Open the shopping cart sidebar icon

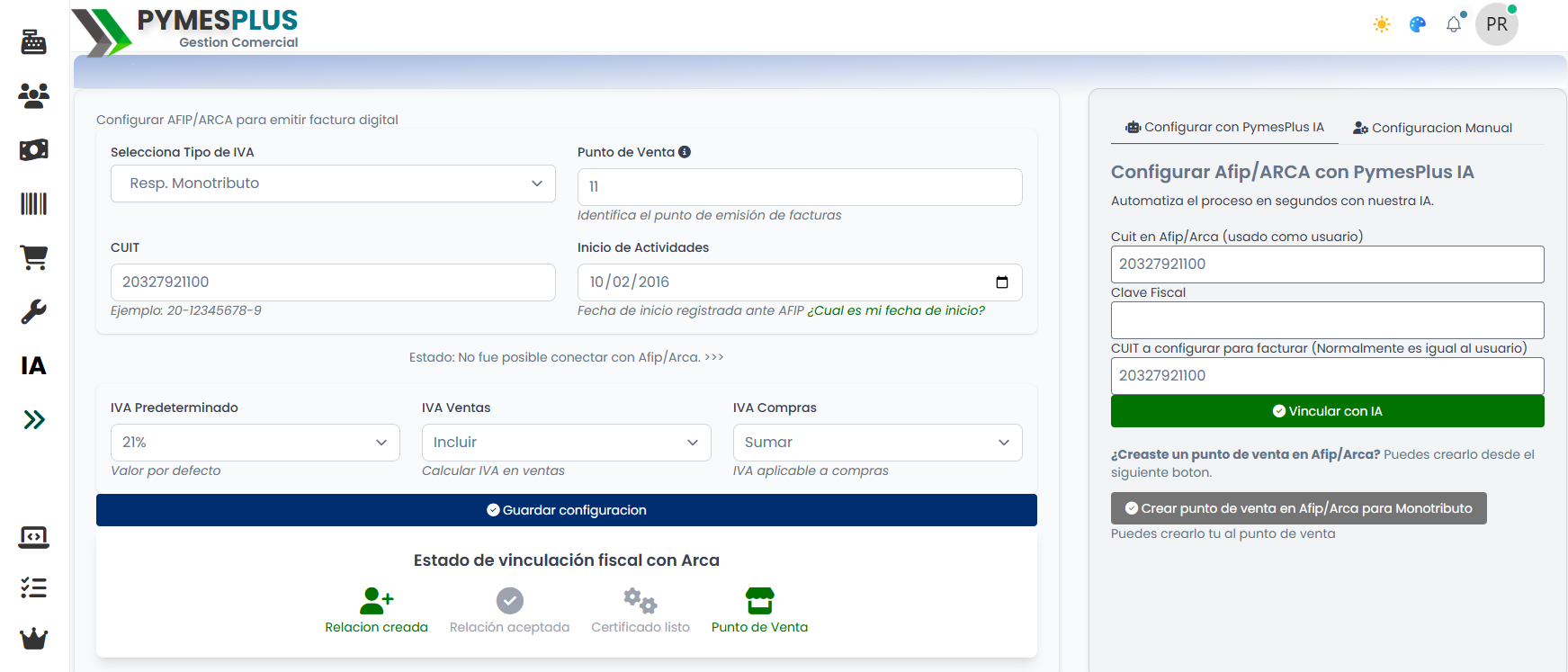coord(33,257)
